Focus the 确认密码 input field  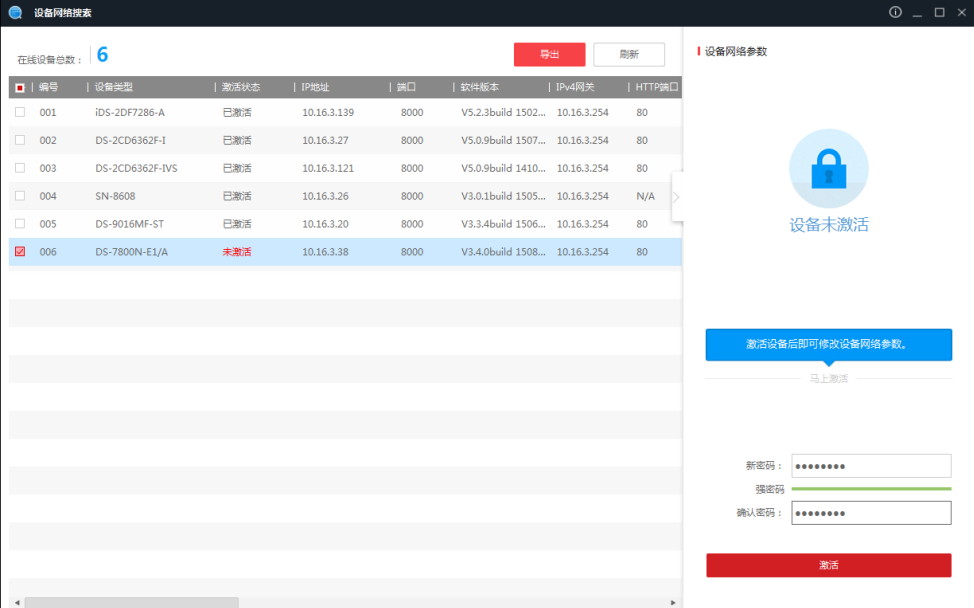pos(870,513)
